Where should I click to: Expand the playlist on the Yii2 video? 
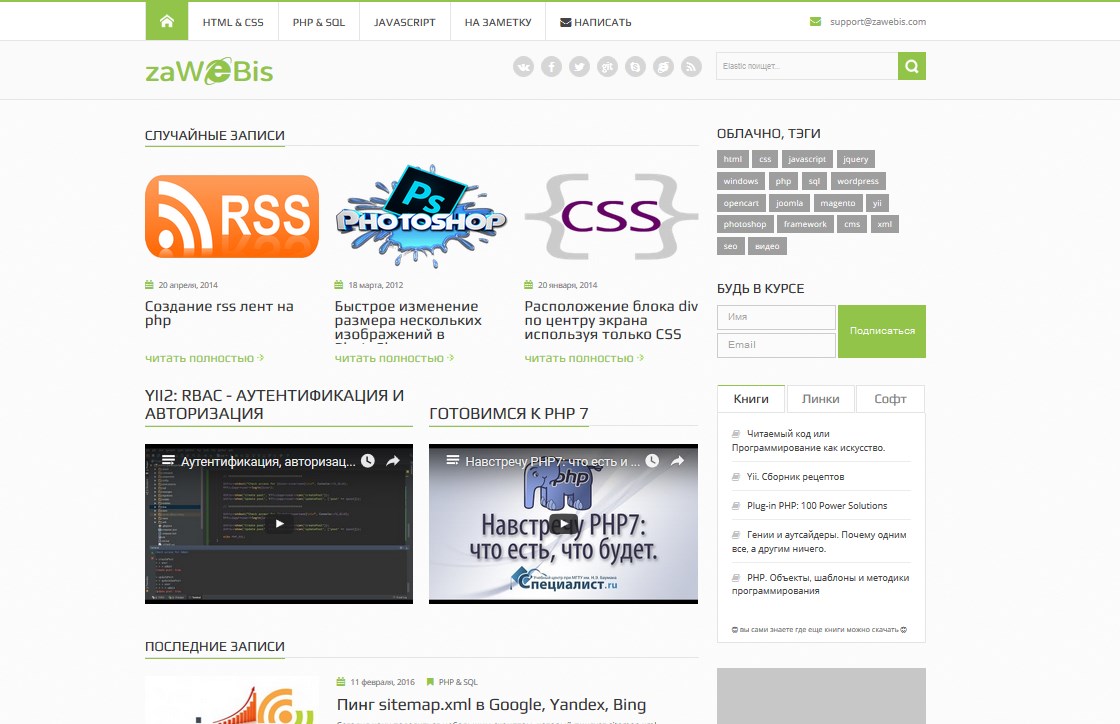(165, 461)
